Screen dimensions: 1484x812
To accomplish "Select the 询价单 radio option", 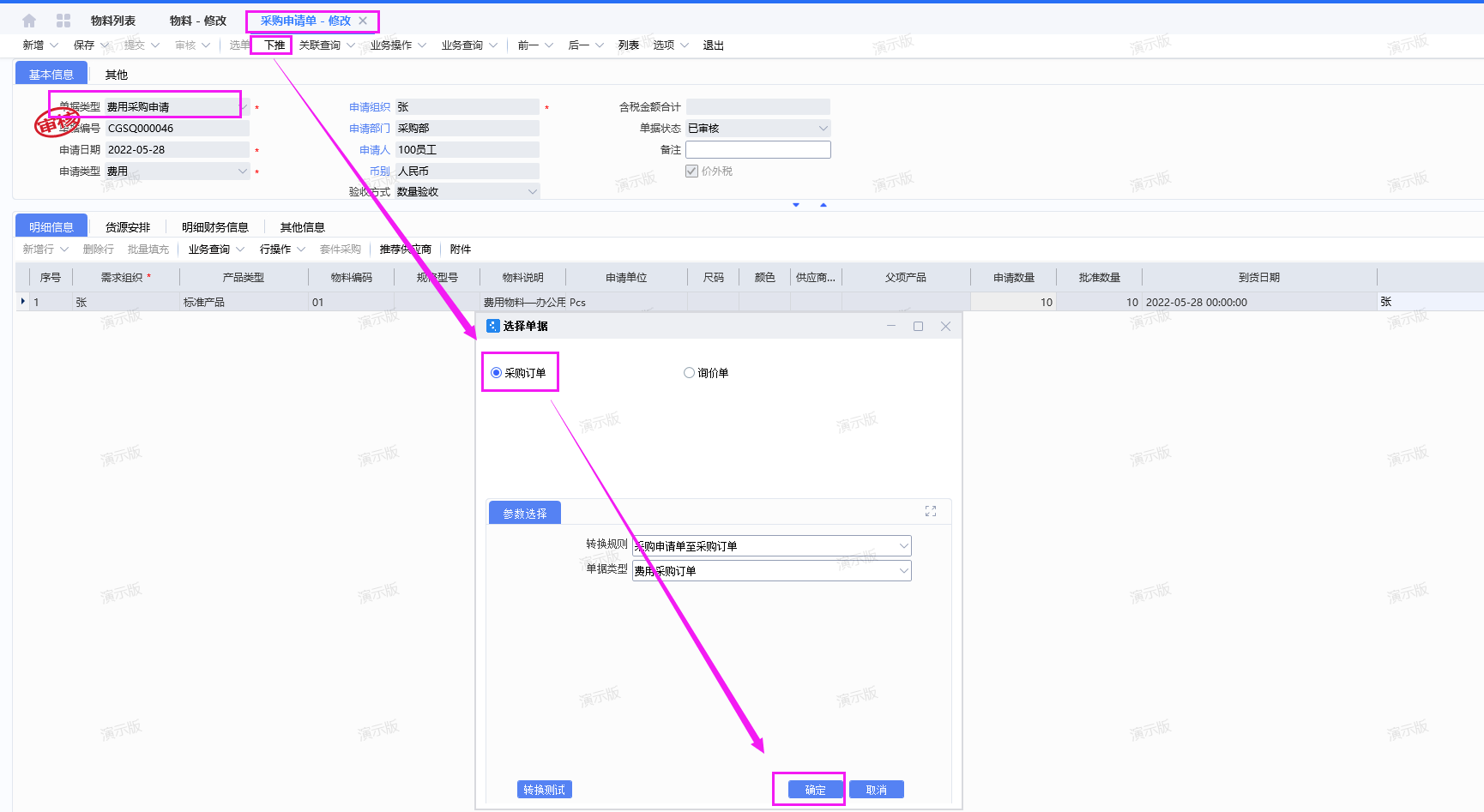I will point(689,373).
